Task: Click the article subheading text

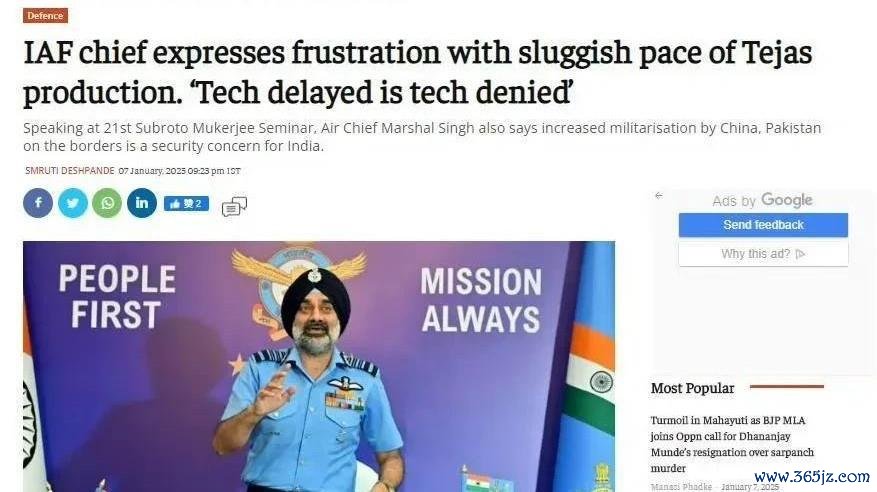Action: (422, 137)
